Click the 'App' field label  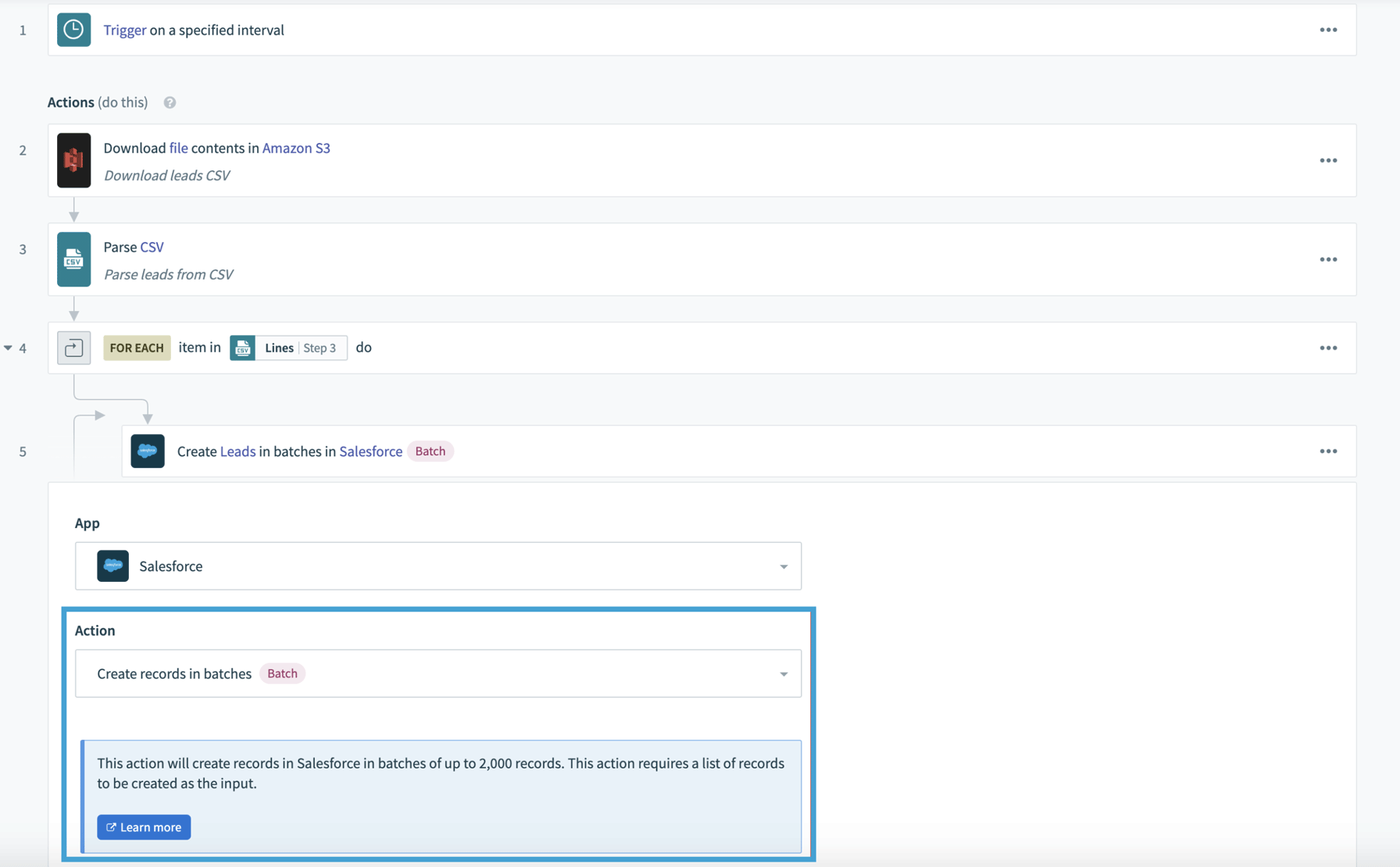pos(87,523)
